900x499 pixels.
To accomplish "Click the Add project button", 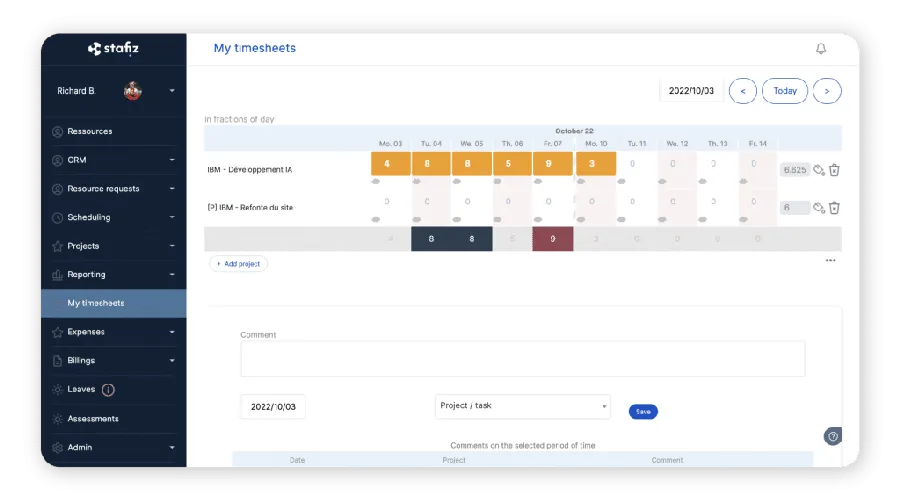I will pyautogui.click(x=238, y=264).
